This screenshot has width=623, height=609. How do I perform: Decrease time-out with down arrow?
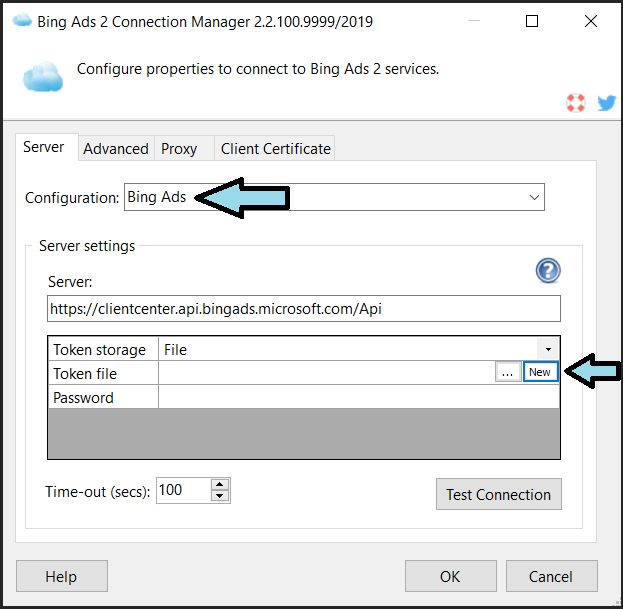219,496
